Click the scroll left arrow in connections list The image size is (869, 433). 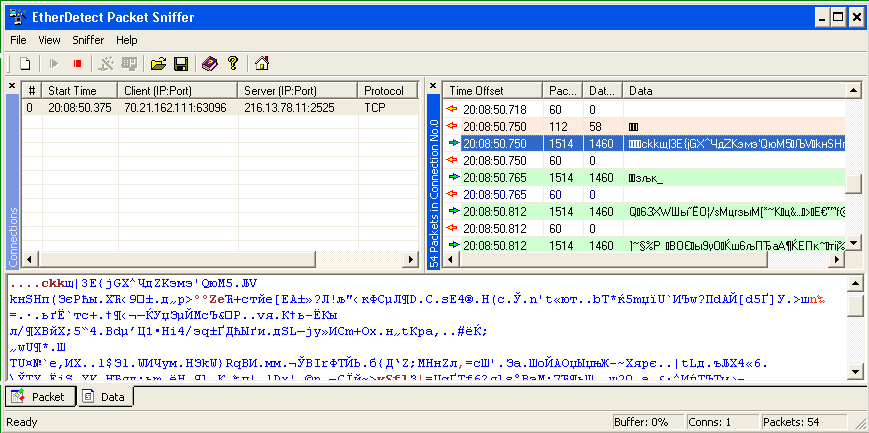[x=29, y=259]
